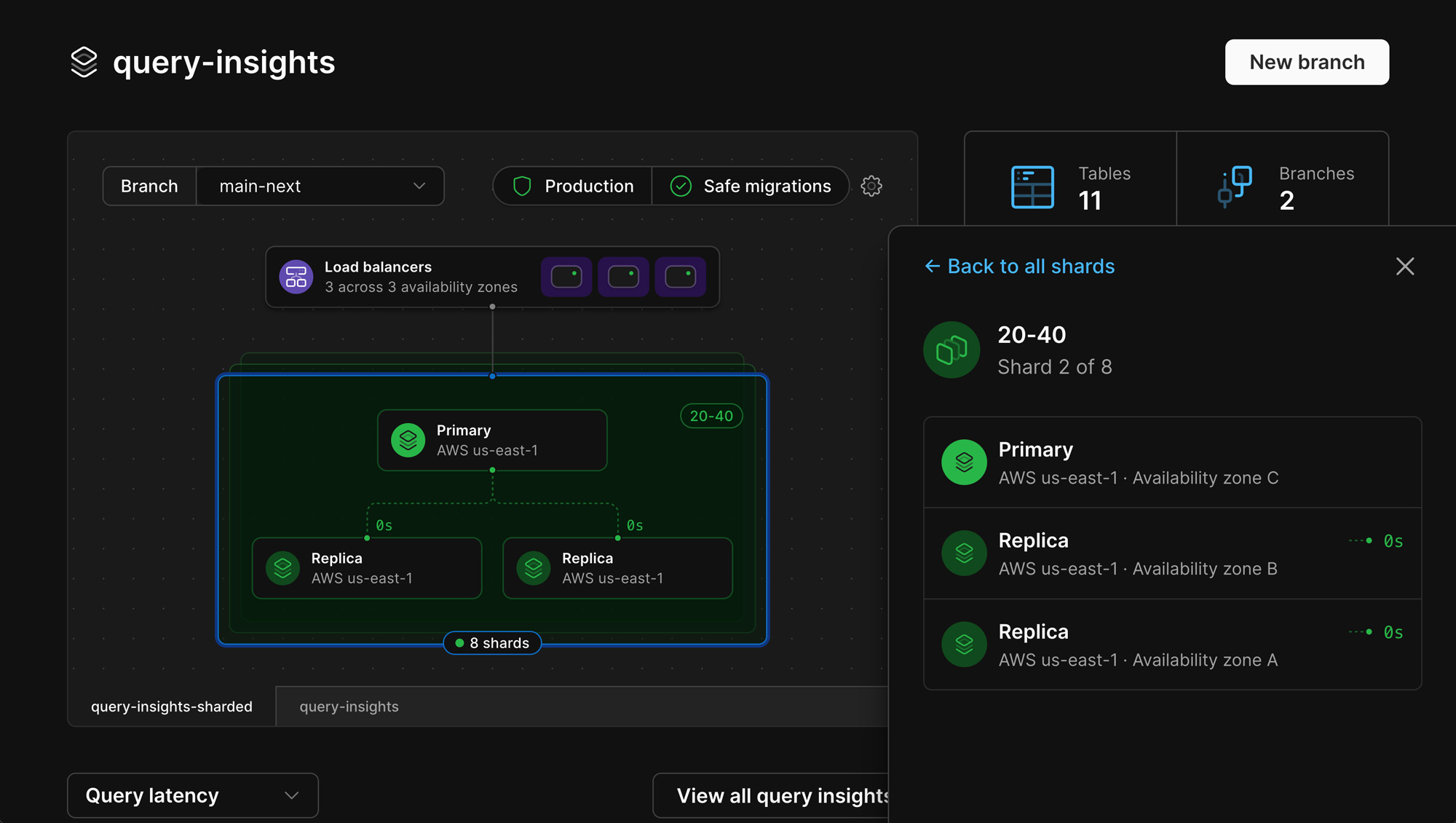Click the Load balancers icon
Screen dimensions: 1456x823
coord(298,276)
